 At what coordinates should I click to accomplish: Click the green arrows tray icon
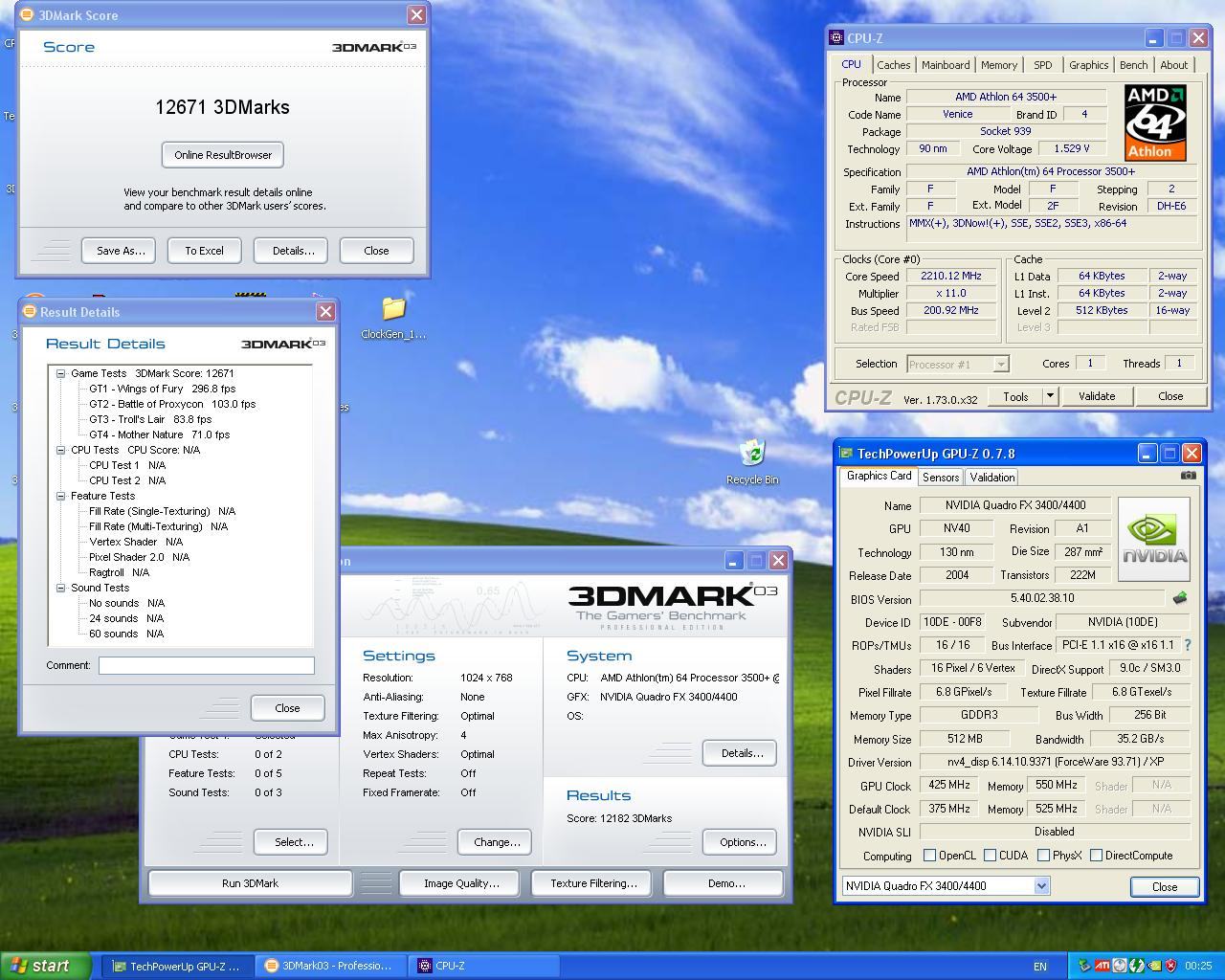pos(1137,966)
